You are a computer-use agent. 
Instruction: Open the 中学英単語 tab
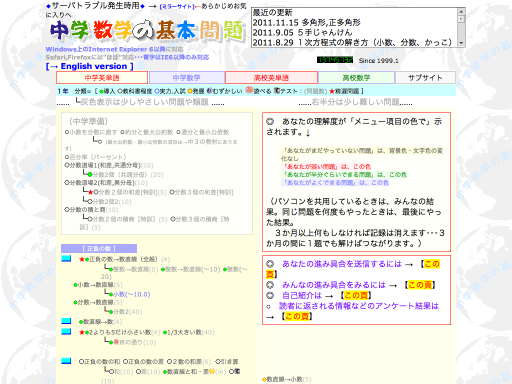click(x=102, y=78)
